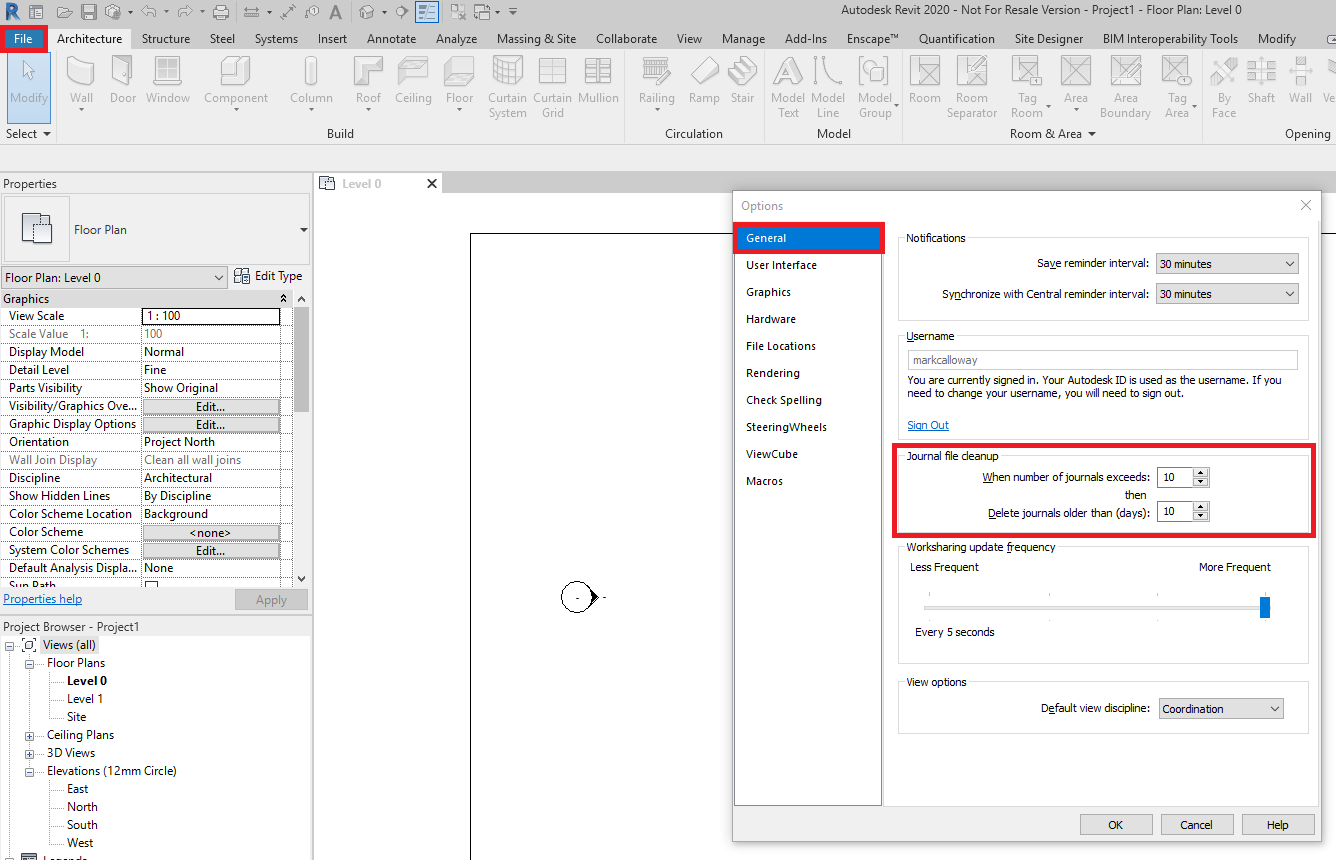Click Cancel in Options dialog
This screenshot has height=860, width=1336.
click(x=1196, y=825)
